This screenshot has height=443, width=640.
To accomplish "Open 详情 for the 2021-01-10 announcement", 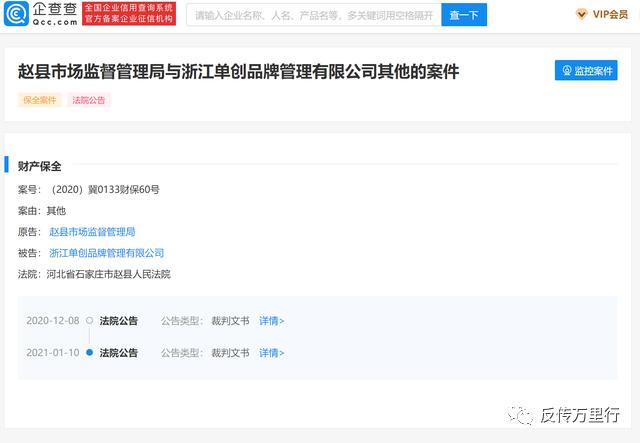I will click(x=272, y=353).
